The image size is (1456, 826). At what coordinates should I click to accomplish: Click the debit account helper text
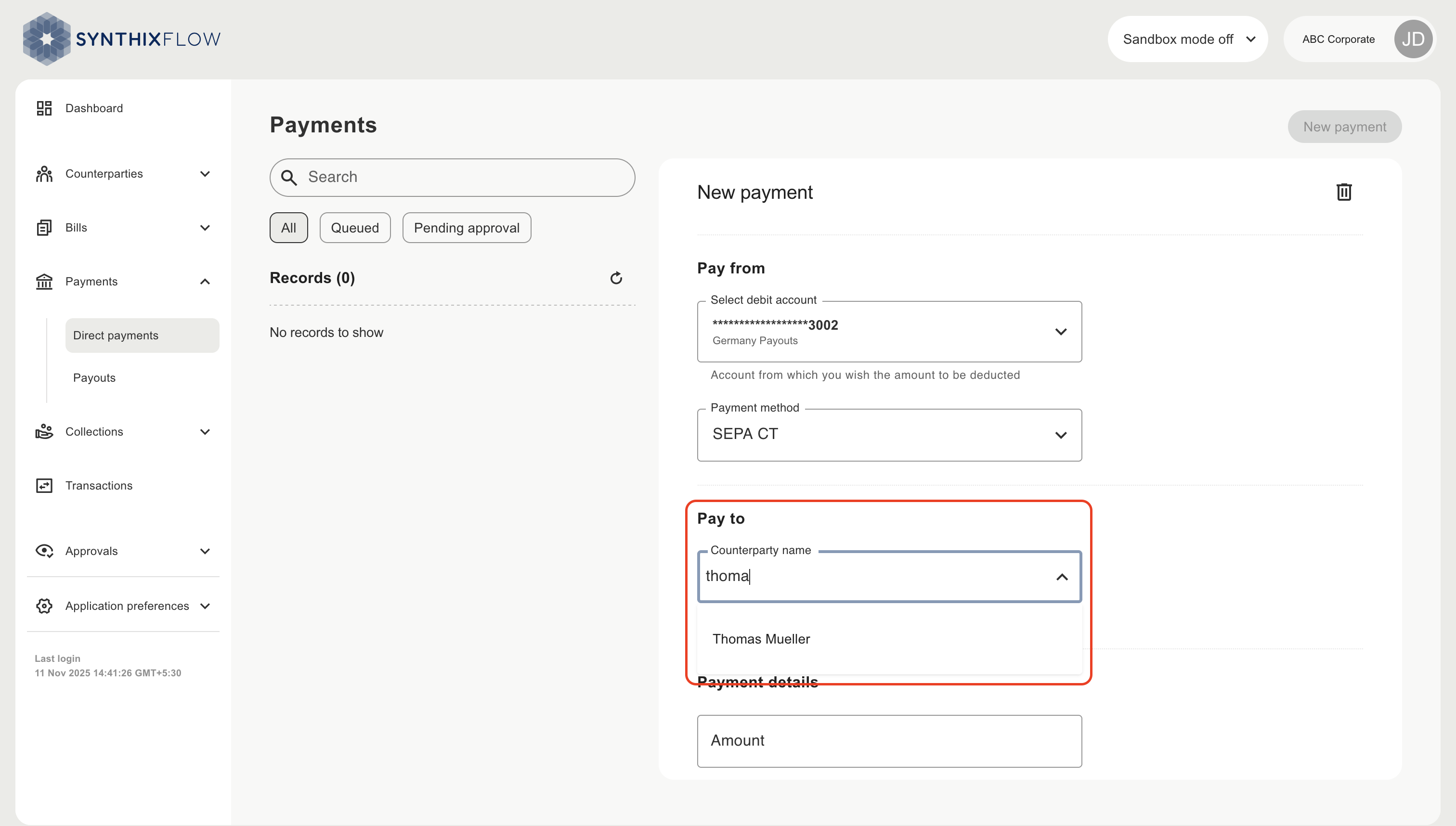(x=865, y=375)
